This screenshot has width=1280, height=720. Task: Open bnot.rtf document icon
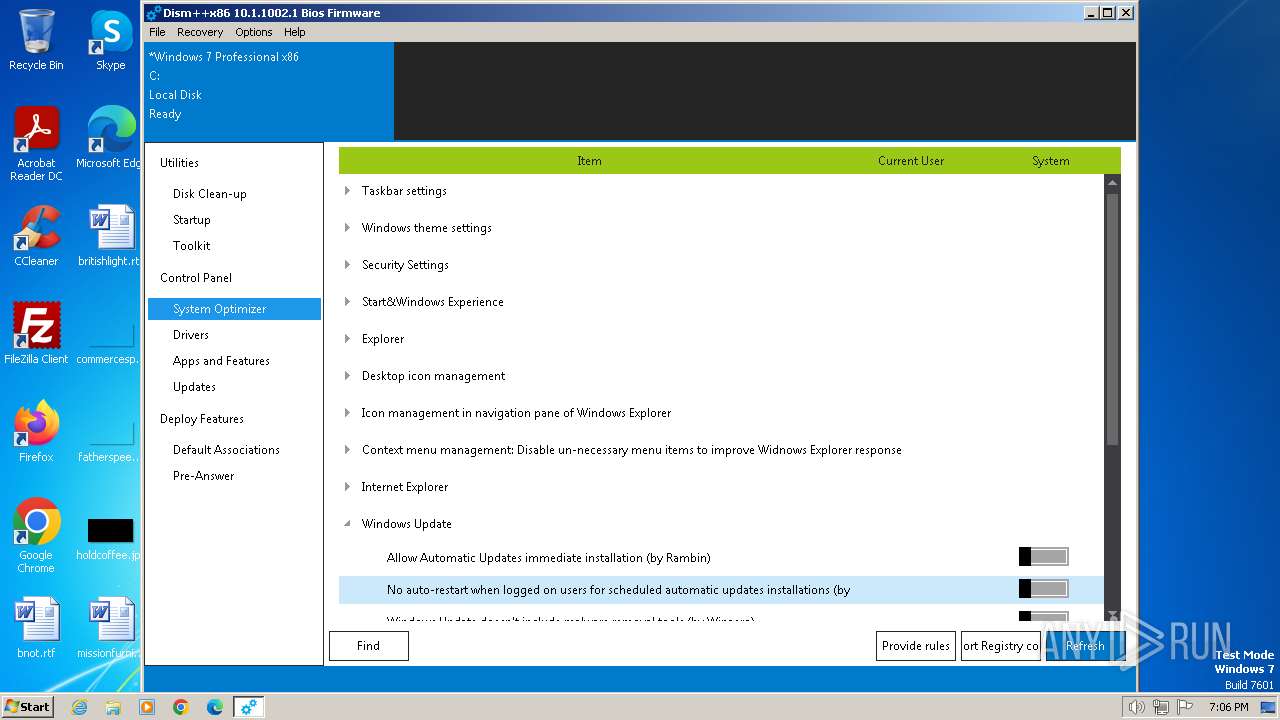point(36,628)
